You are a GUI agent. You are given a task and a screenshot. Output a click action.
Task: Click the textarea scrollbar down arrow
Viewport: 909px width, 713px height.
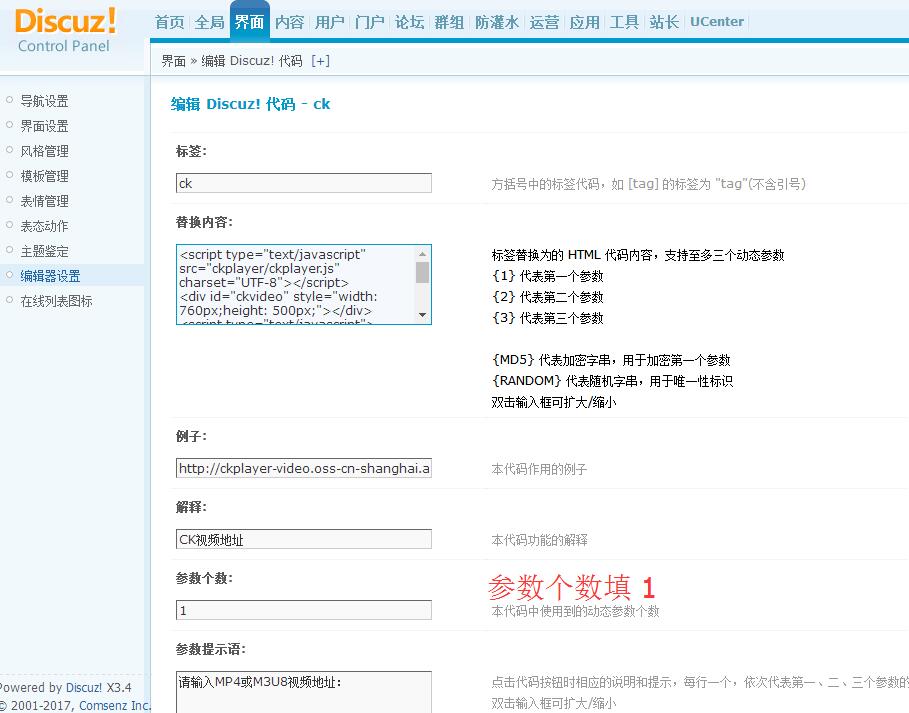423,315
